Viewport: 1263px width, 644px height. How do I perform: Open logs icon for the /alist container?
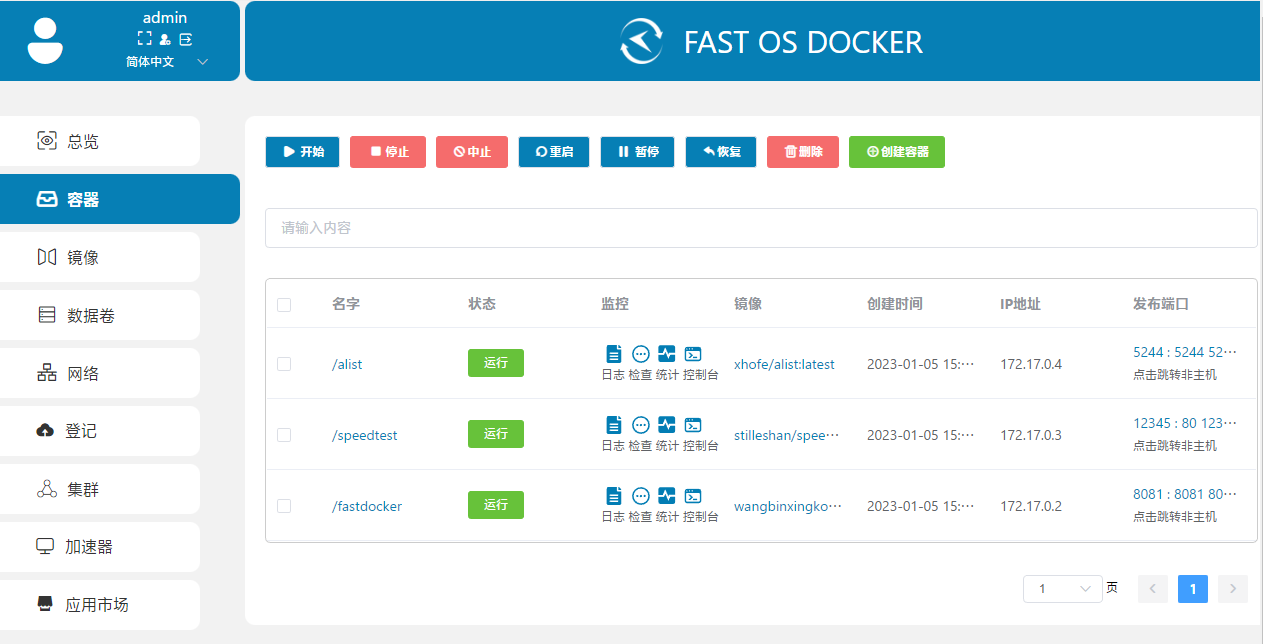614,354
